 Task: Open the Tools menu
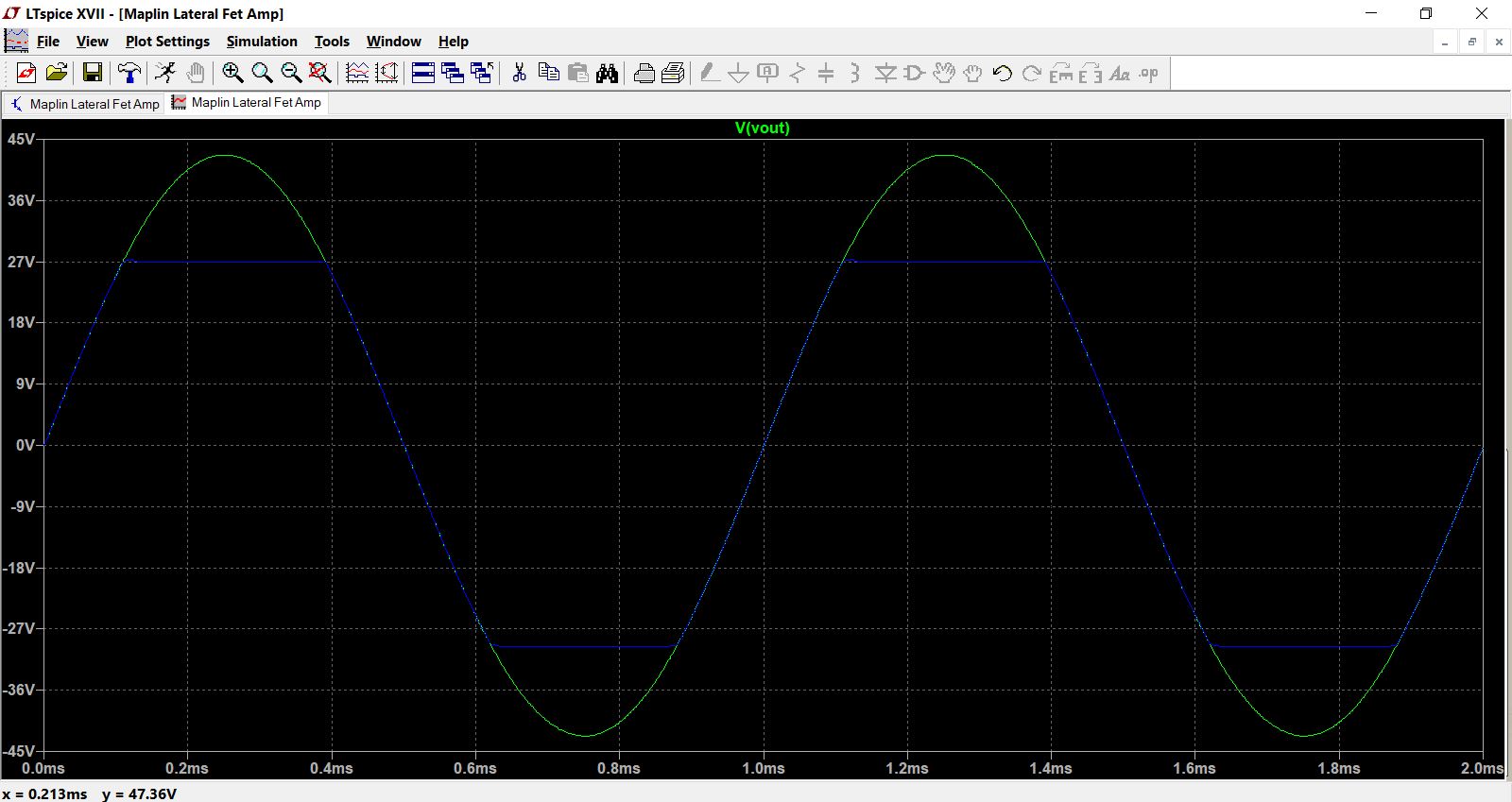pos(332,42)
